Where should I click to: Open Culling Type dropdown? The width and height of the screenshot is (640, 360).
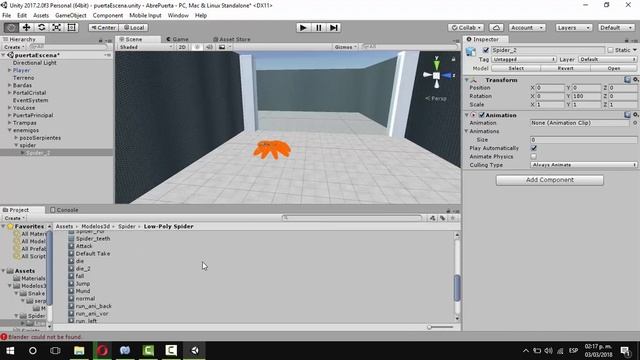click(584, 165)
